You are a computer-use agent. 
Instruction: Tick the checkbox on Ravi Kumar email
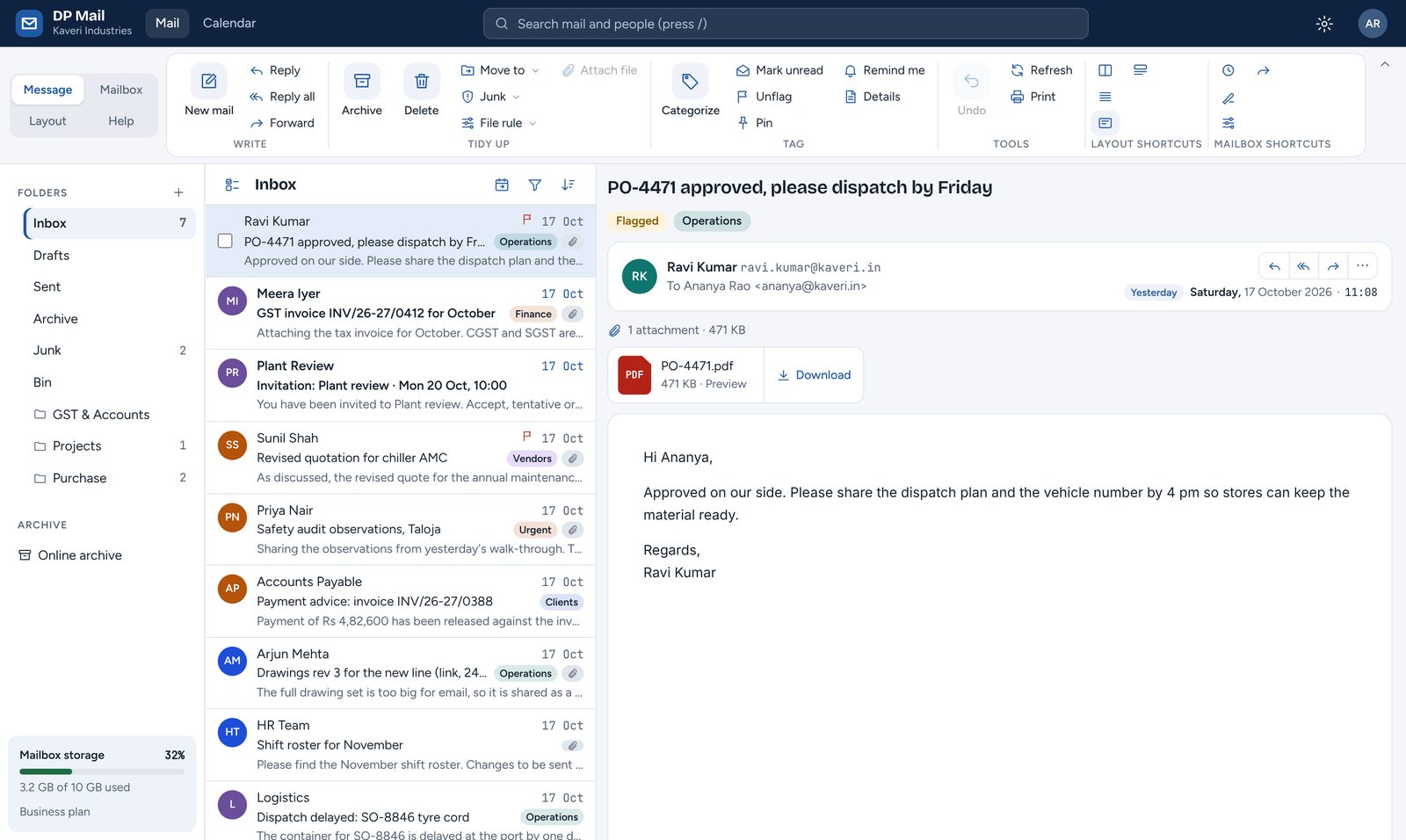(225, 241)
